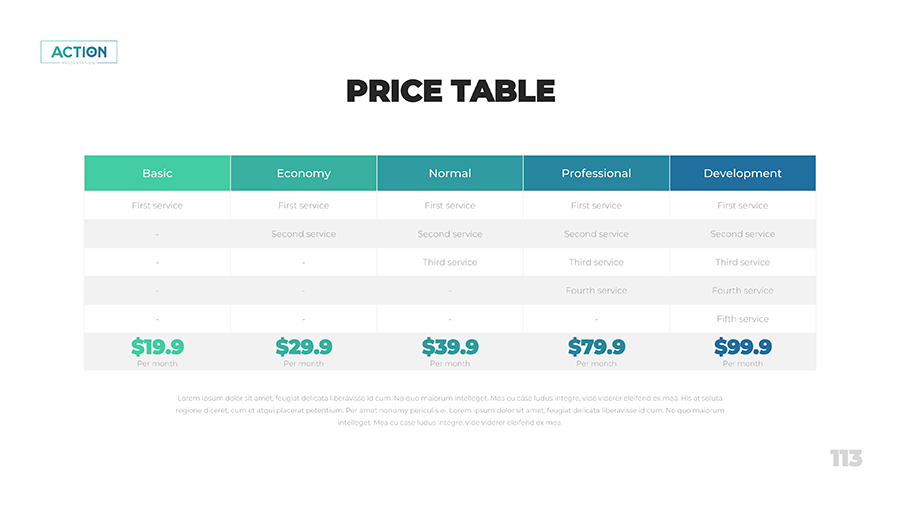Click the Lorem ipsum description paragraph
Viewport: 900px width, 506px height.
click(450, 410)
